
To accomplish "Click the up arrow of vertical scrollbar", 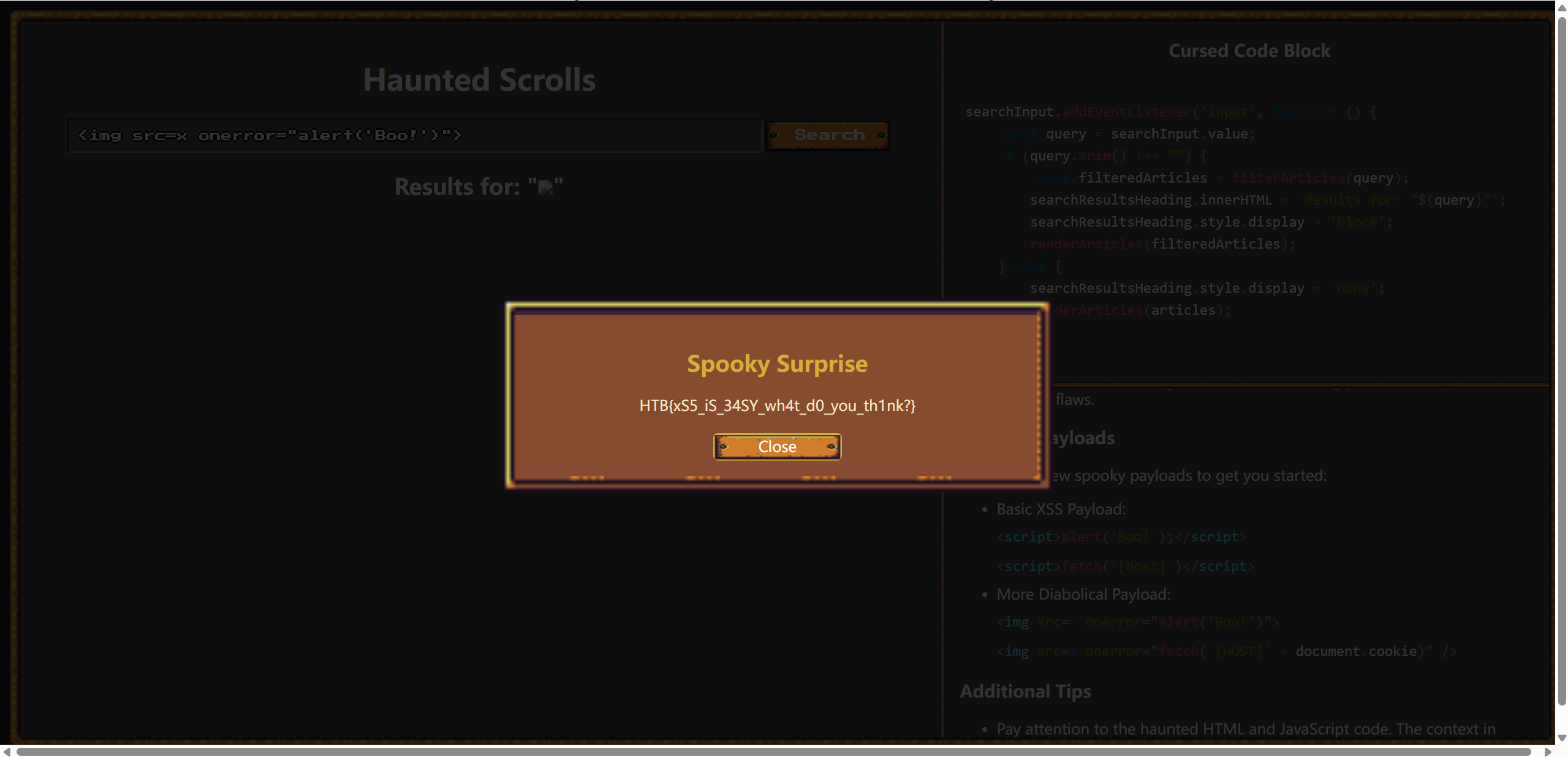I will [x=1562, y=7].
